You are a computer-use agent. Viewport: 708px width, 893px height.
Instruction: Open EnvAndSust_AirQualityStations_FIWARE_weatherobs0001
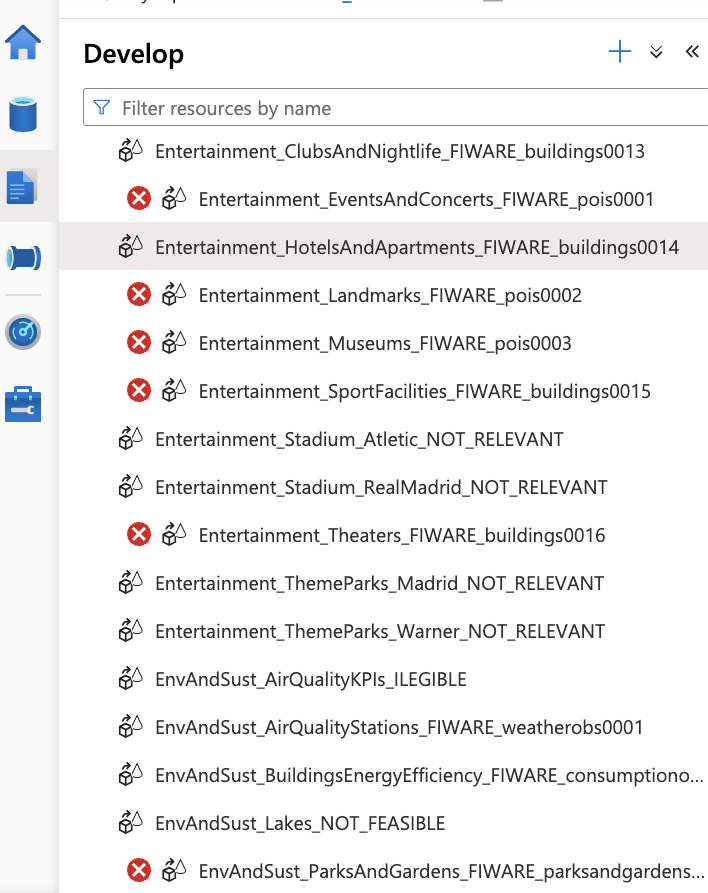399,727
